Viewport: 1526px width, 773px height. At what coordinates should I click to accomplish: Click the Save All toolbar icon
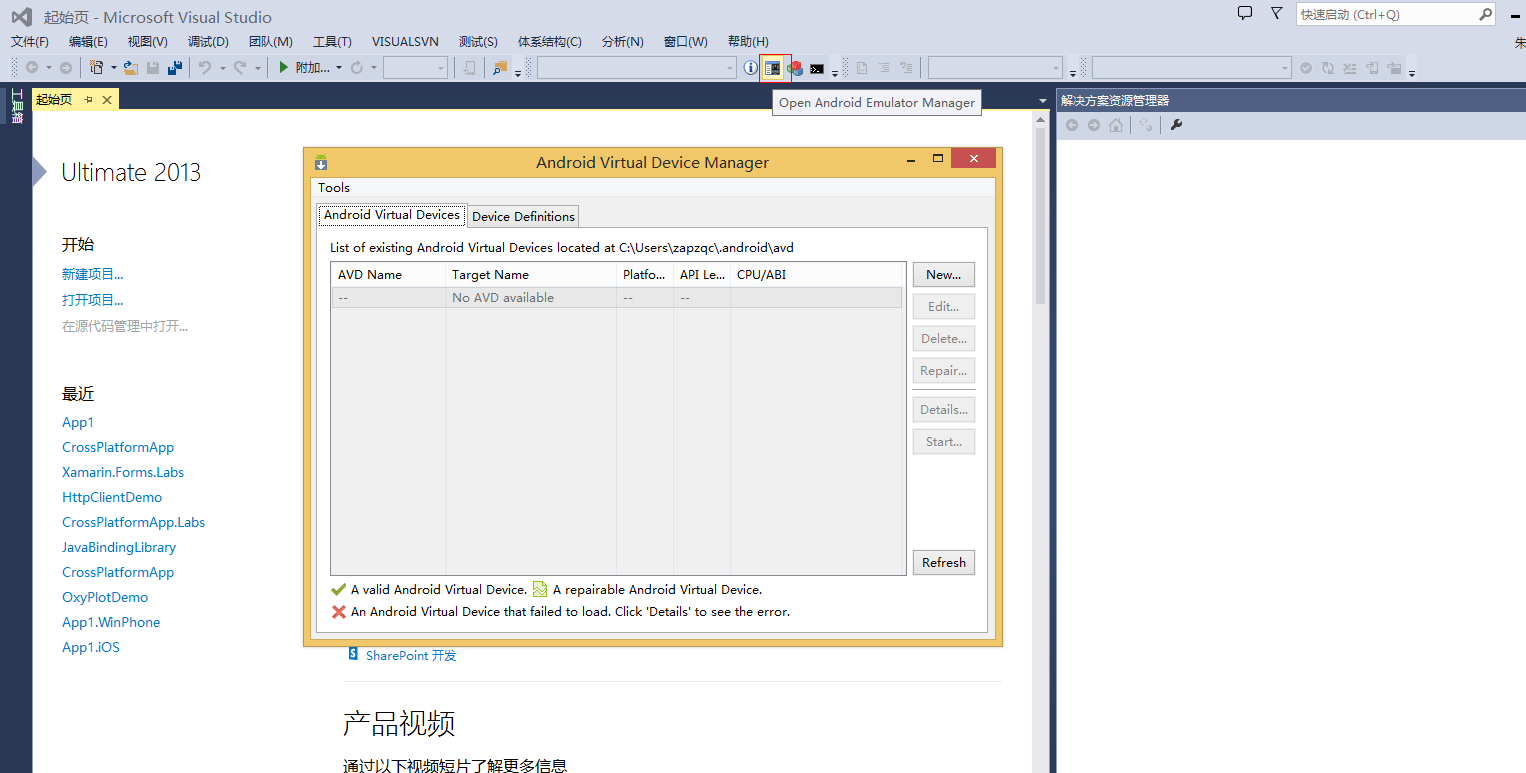(175, 68)
